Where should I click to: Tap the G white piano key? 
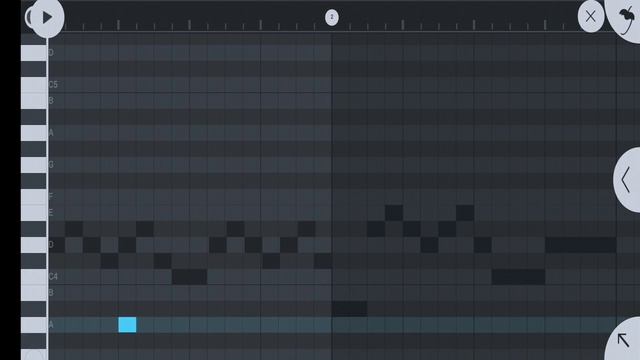[x=33, y=165]
